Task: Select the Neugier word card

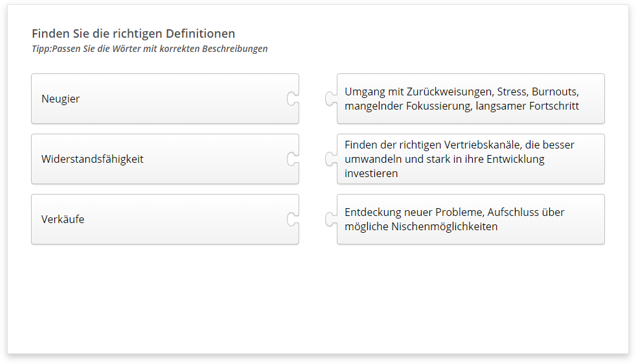Action: (165, 99)
